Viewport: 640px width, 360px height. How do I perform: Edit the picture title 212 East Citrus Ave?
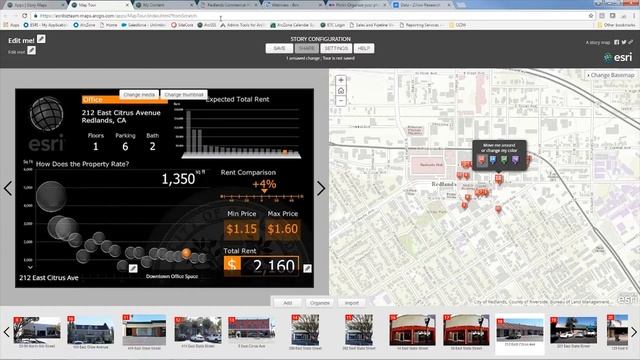(133, 268)
